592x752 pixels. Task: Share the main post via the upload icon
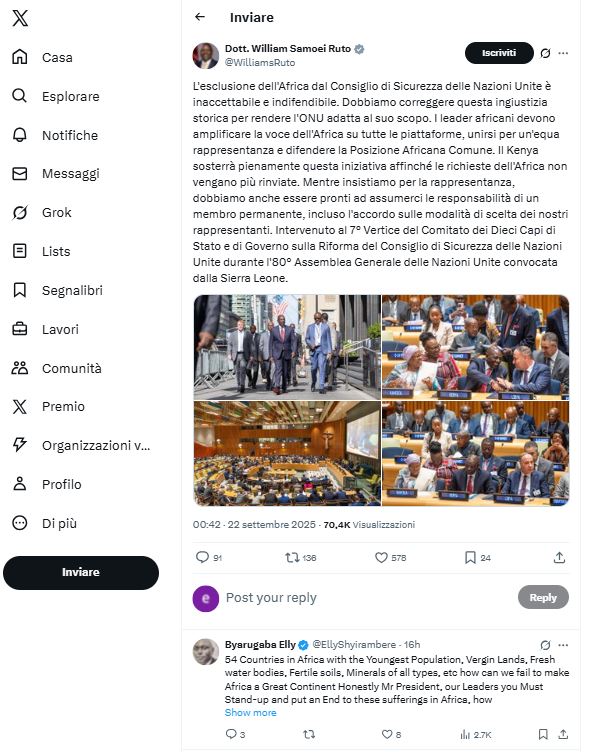tap(559, 557)
